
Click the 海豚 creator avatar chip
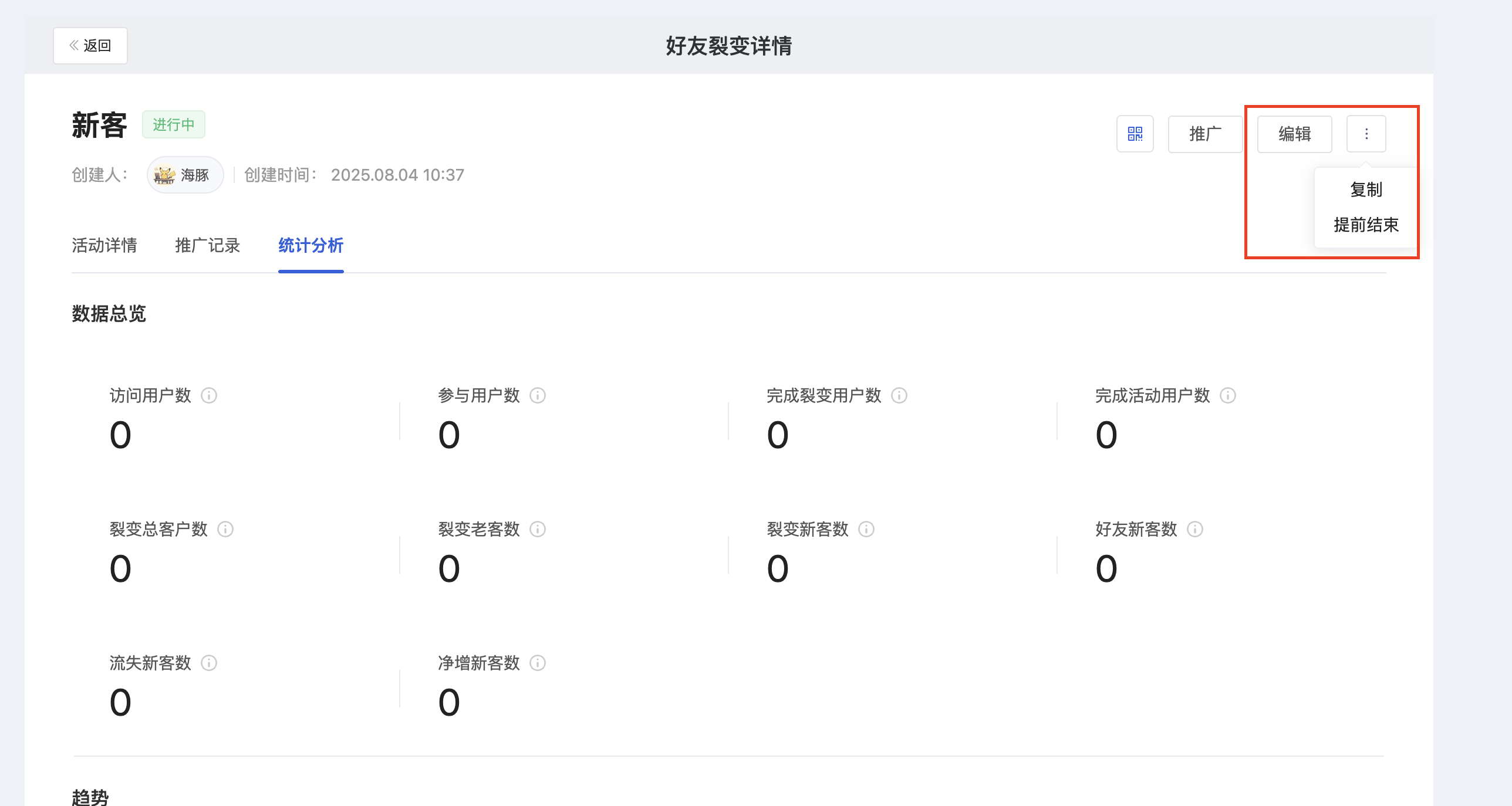click(185, 175)
